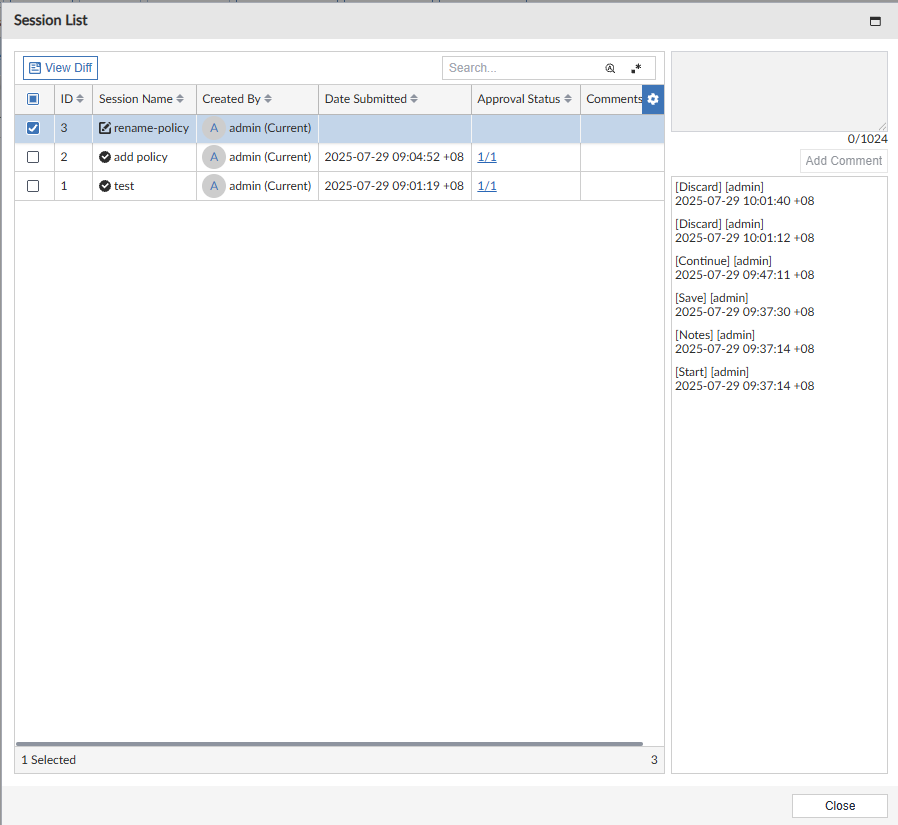Maximize the Session List dialog
This screenshot has height=825, width=898.
(875, 21)
